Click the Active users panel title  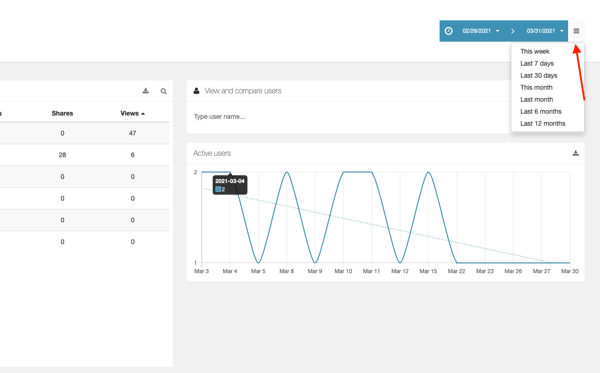click(x=212, y=153)
